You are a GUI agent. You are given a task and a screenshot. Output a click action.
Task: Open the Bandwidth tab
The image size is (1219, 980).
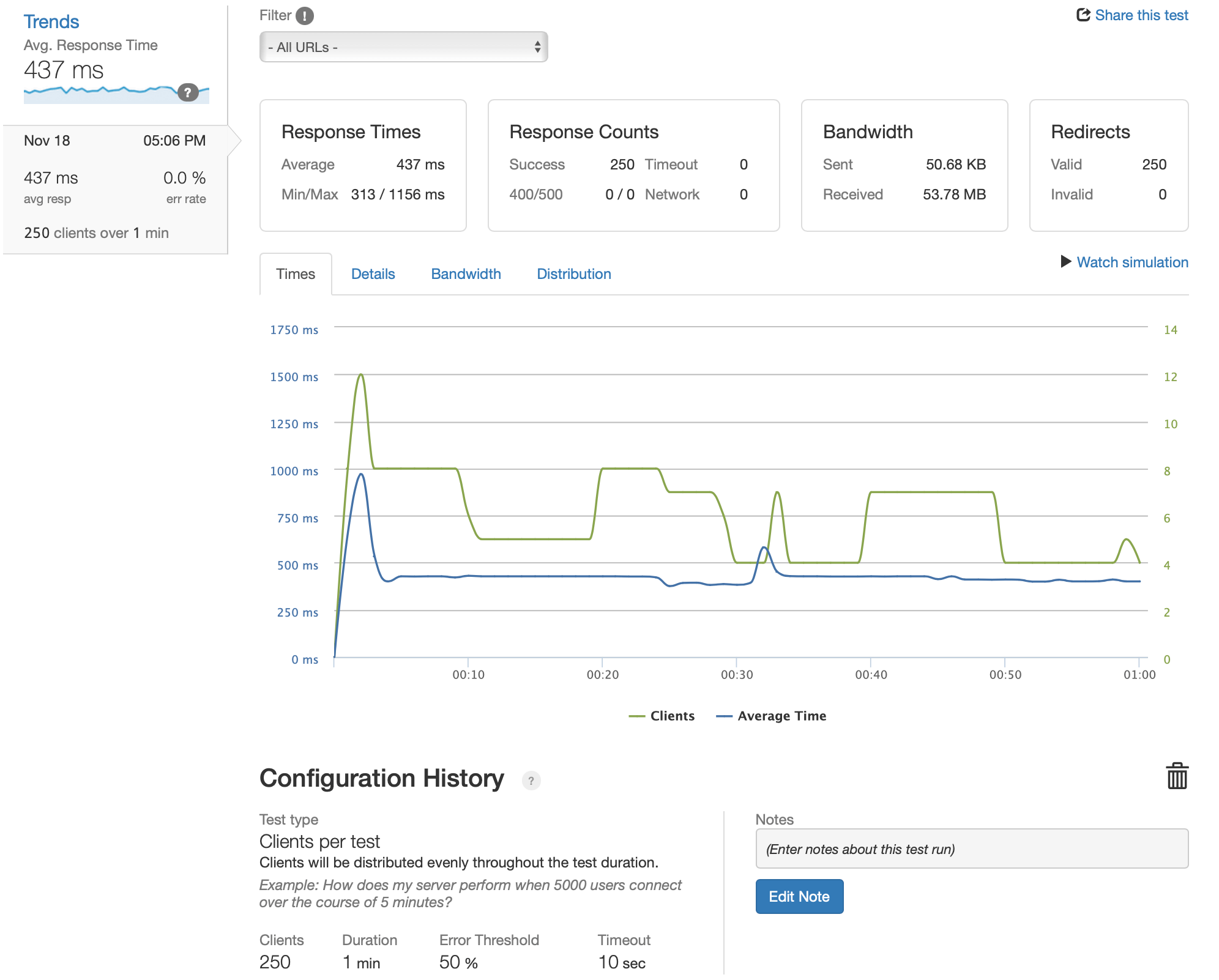click(466, 274)
